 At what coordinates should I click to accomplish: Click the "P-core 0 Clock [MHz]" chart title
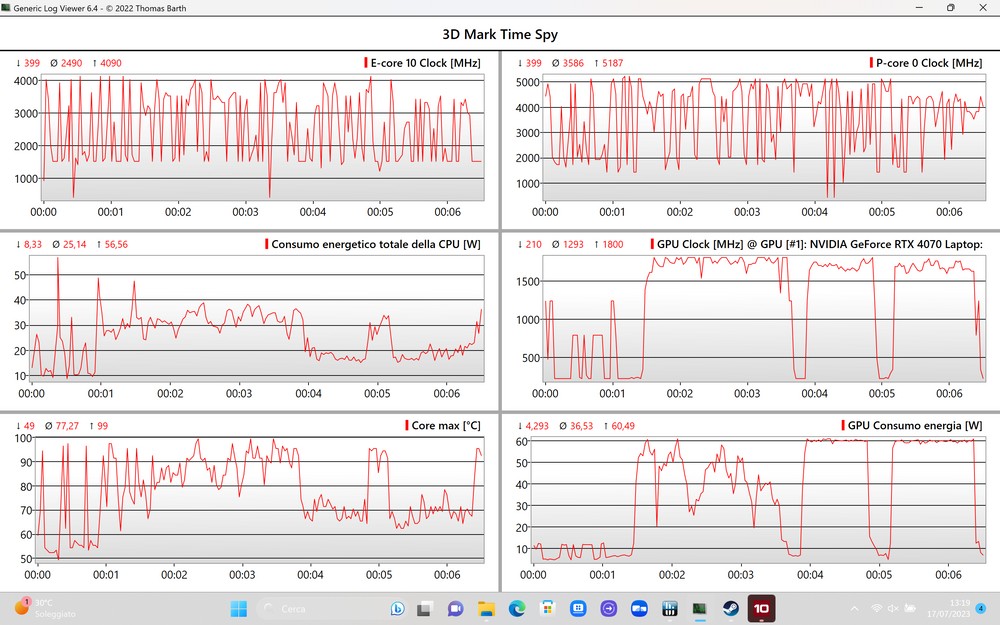[929, 63]
